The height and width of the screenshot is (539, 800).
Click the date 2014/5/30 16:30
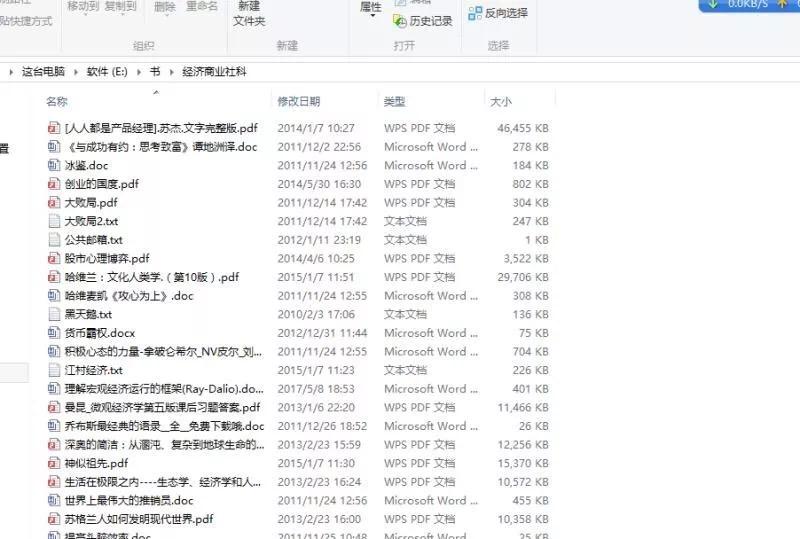point(319,184)
